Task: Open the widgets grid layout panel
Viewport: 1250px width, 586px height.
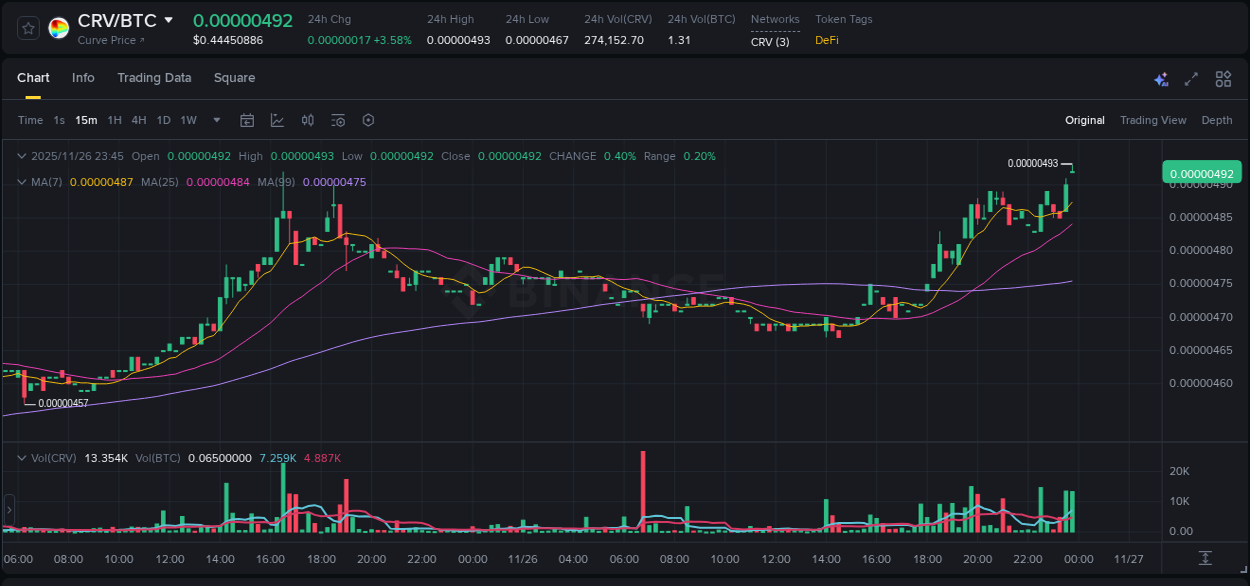Action: coord(1223,78)
